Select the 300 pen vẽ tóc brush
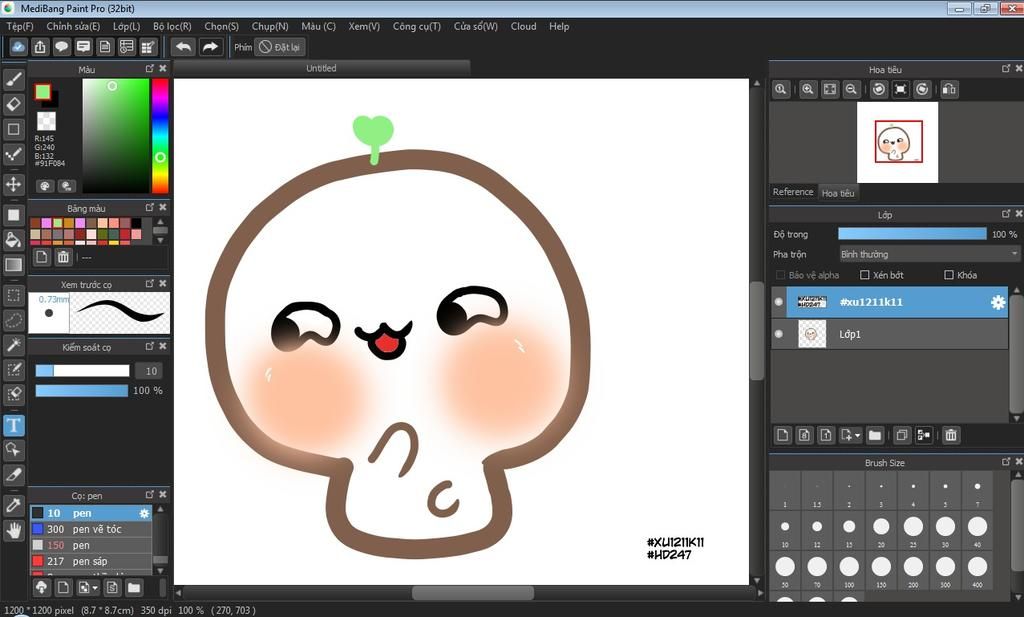The height and width of the screenshot is (617, 1024). coord(91,529)
